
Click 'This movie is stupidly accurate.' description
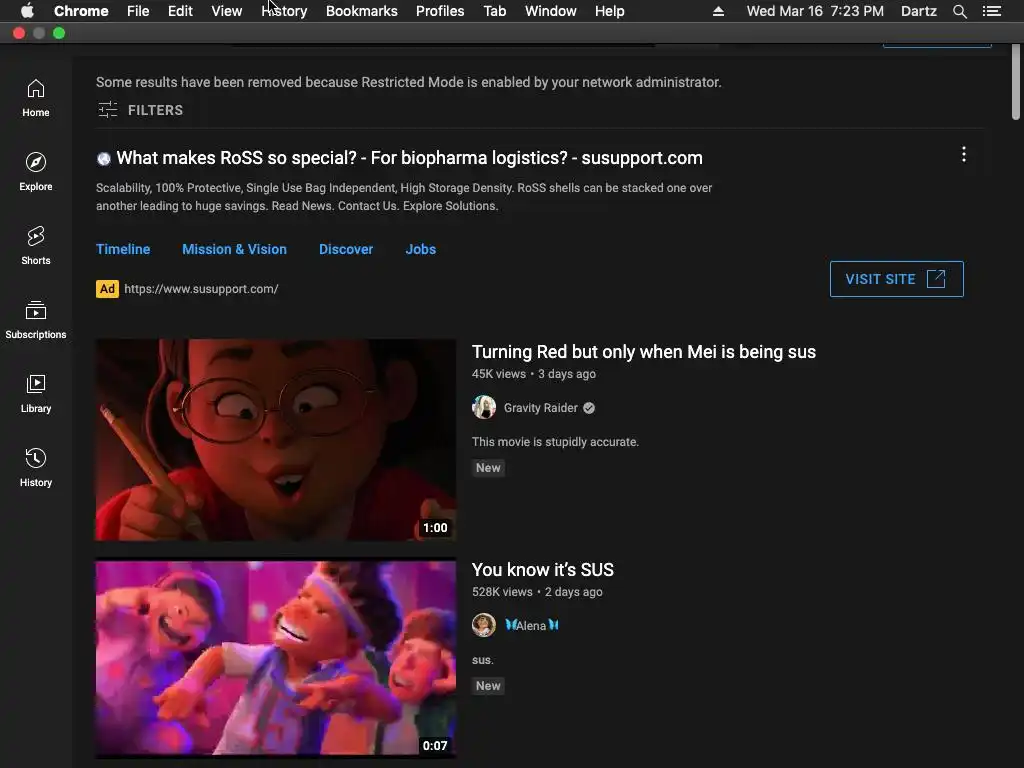click(555, 442)
